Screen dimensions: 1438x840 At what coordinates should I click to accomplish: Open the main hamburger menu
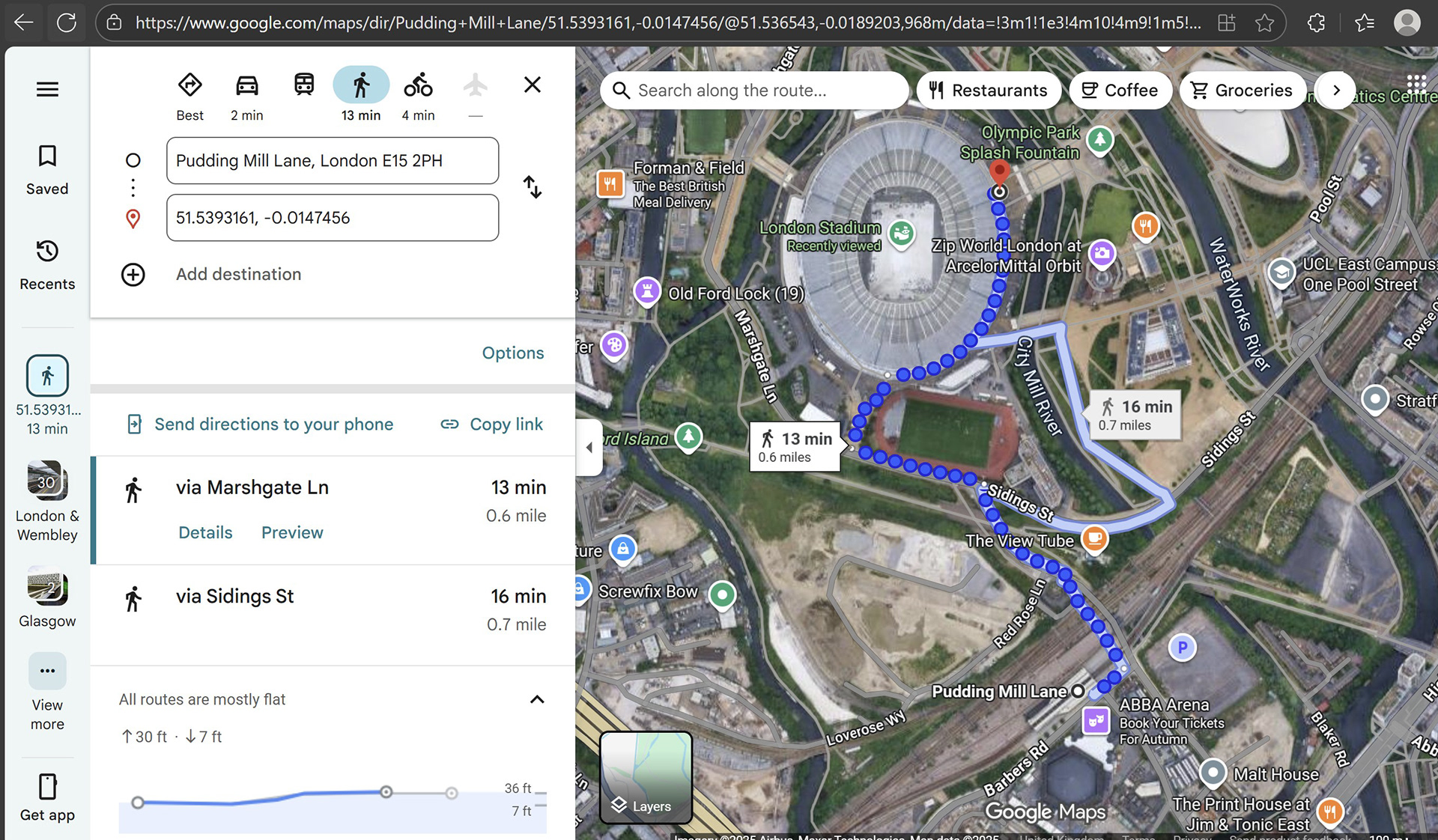(47, 90)
